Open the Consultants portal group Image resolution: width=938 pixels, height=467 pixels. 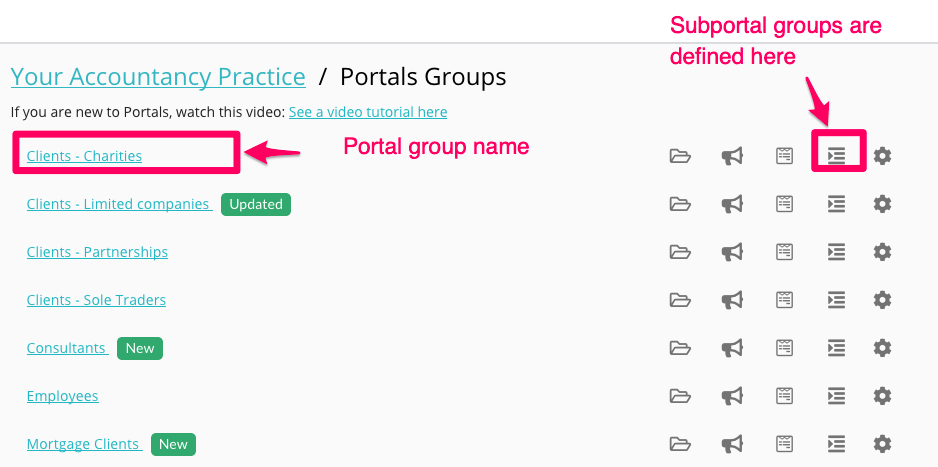pos(66,348)
